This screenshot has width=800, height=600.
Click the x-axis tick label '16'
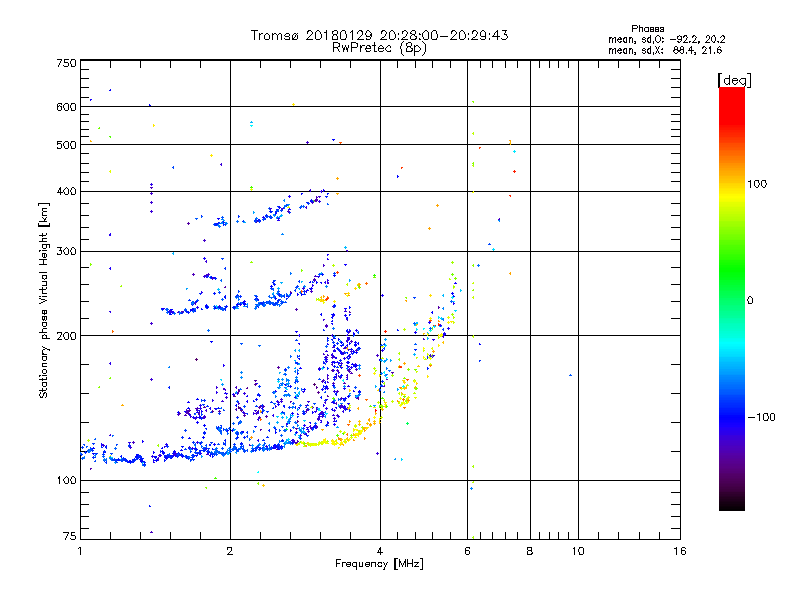tap(680, 551)
